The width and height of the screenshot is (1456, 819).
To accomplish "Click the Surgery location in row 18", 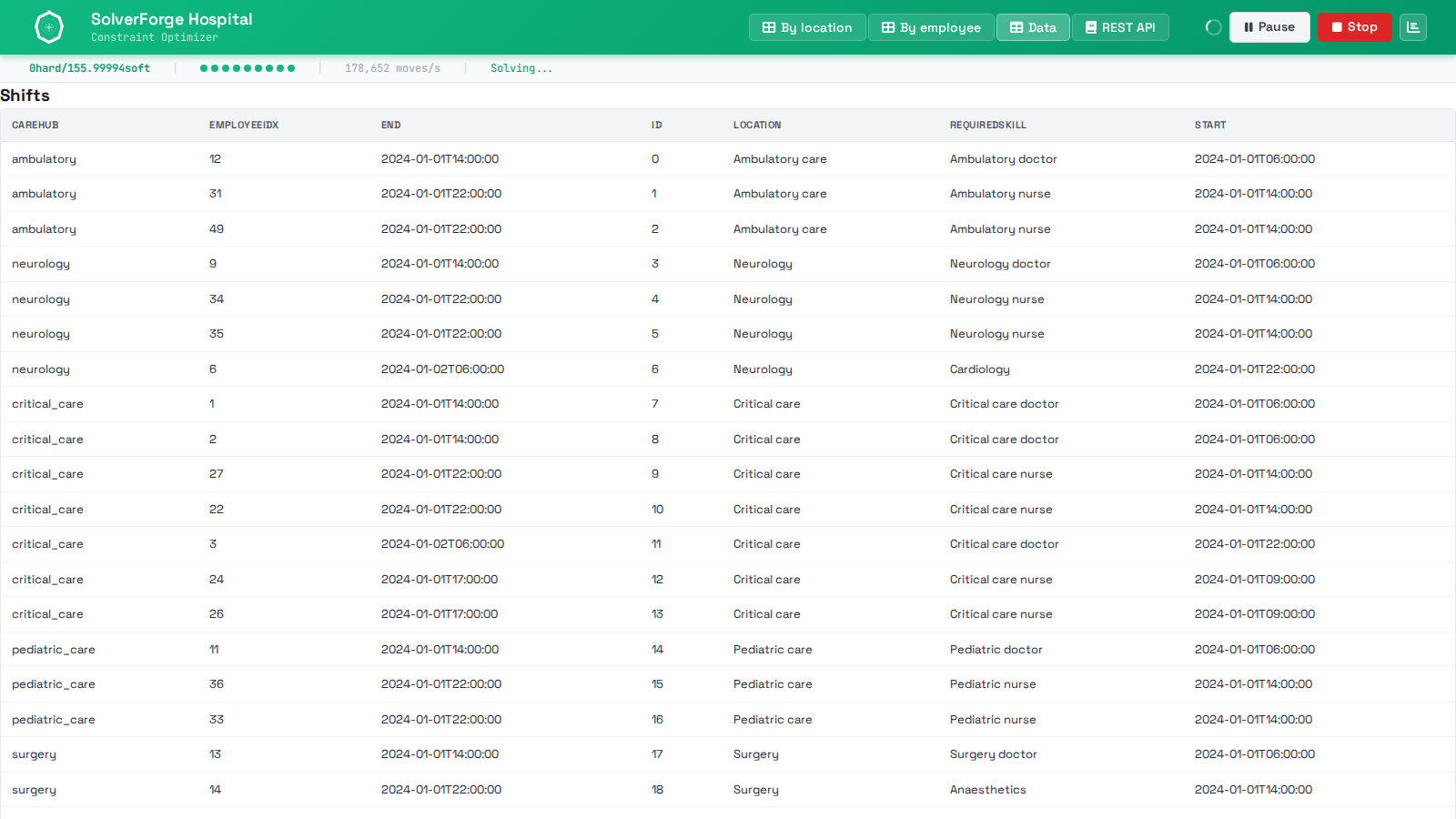I will point(756,790).
